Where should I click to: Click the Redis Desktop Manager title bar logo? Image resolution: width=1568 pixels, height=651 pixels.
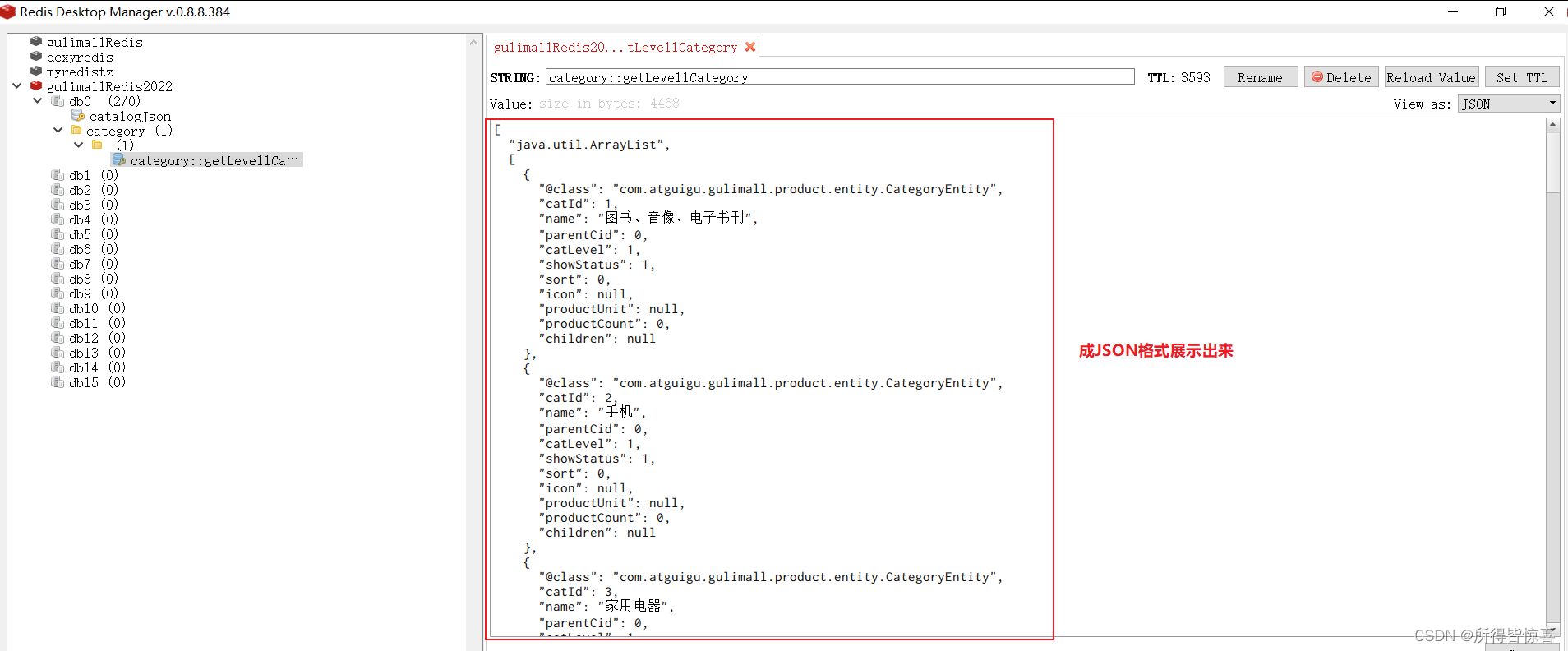tap(8, 12)
